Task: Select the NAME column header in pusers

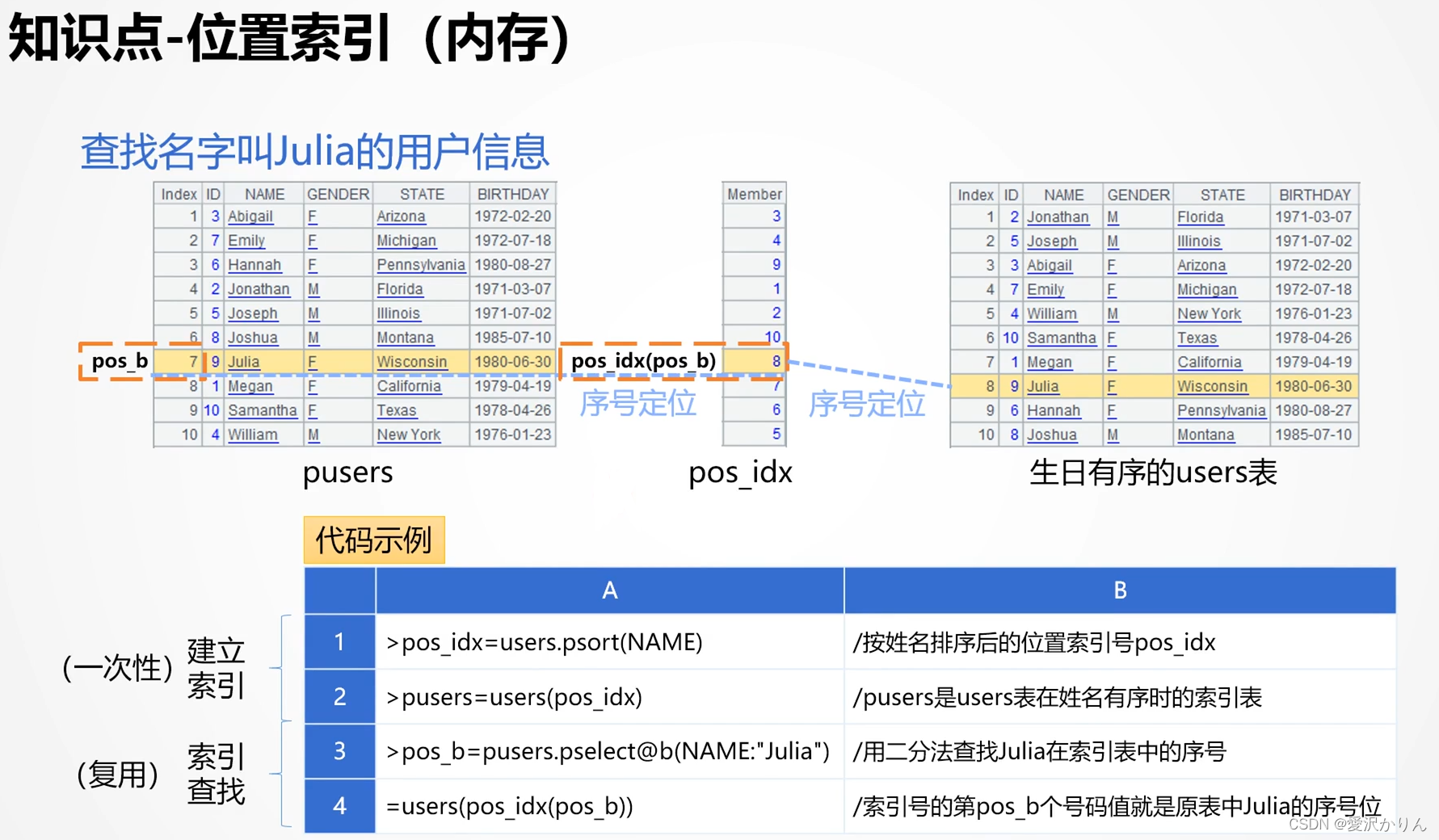Action: [263, 193]
